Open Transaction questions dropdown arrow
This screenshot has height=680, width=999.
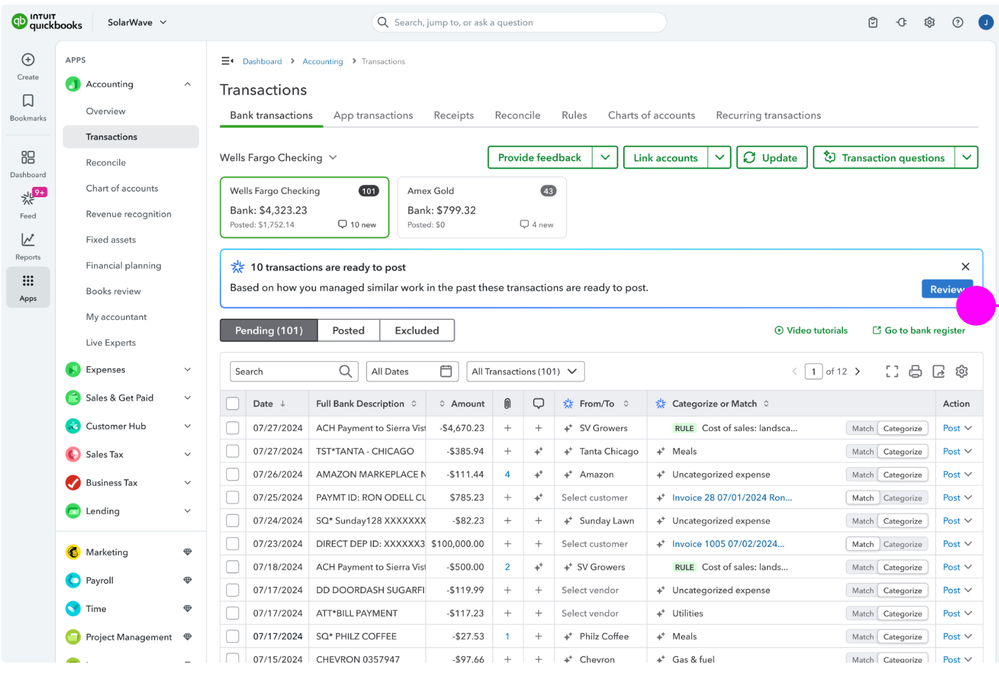click(x=967, y=157)
